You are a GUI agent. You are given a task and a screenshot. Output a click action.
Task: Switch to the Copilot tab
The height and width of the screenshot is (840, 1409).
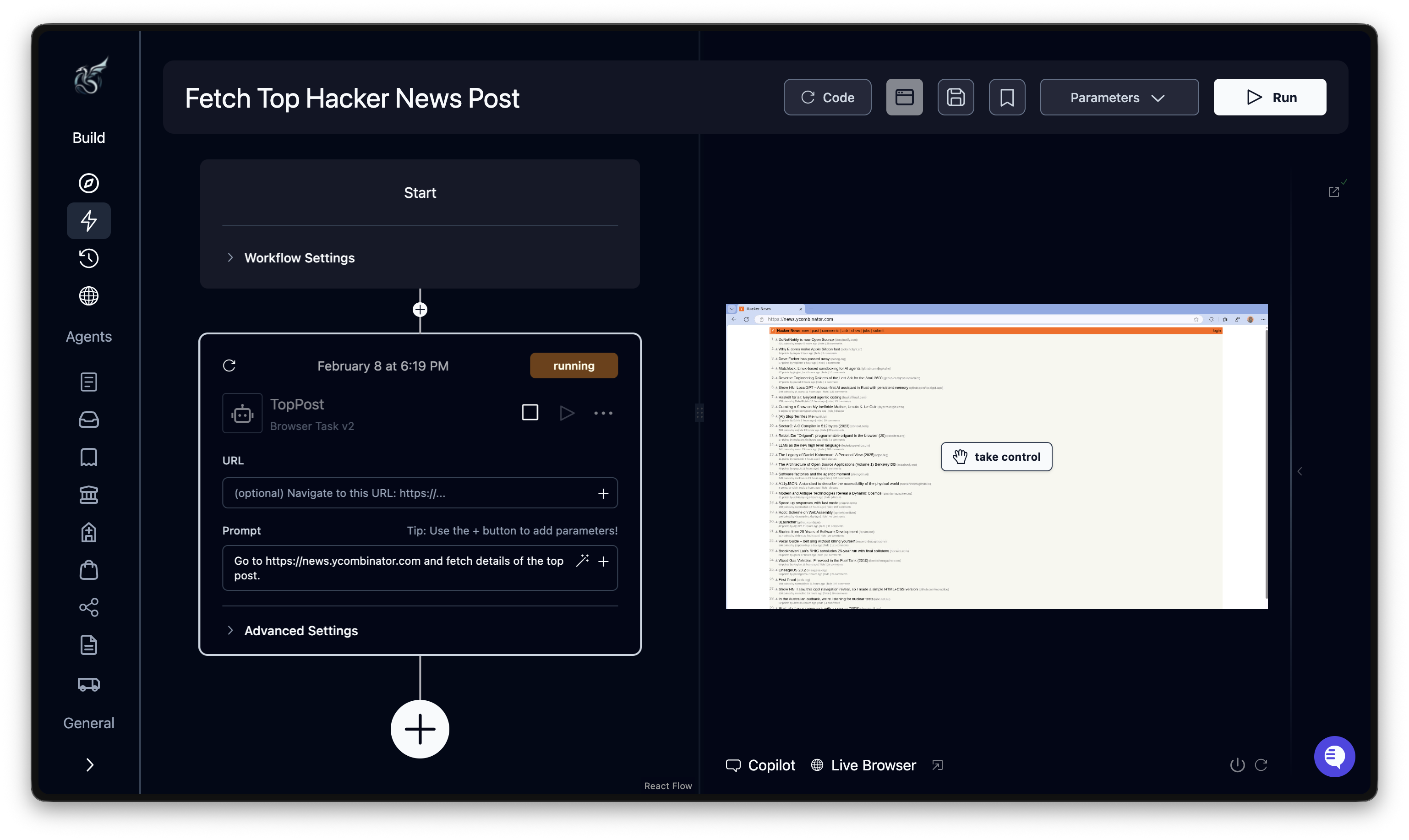(760, 765)
